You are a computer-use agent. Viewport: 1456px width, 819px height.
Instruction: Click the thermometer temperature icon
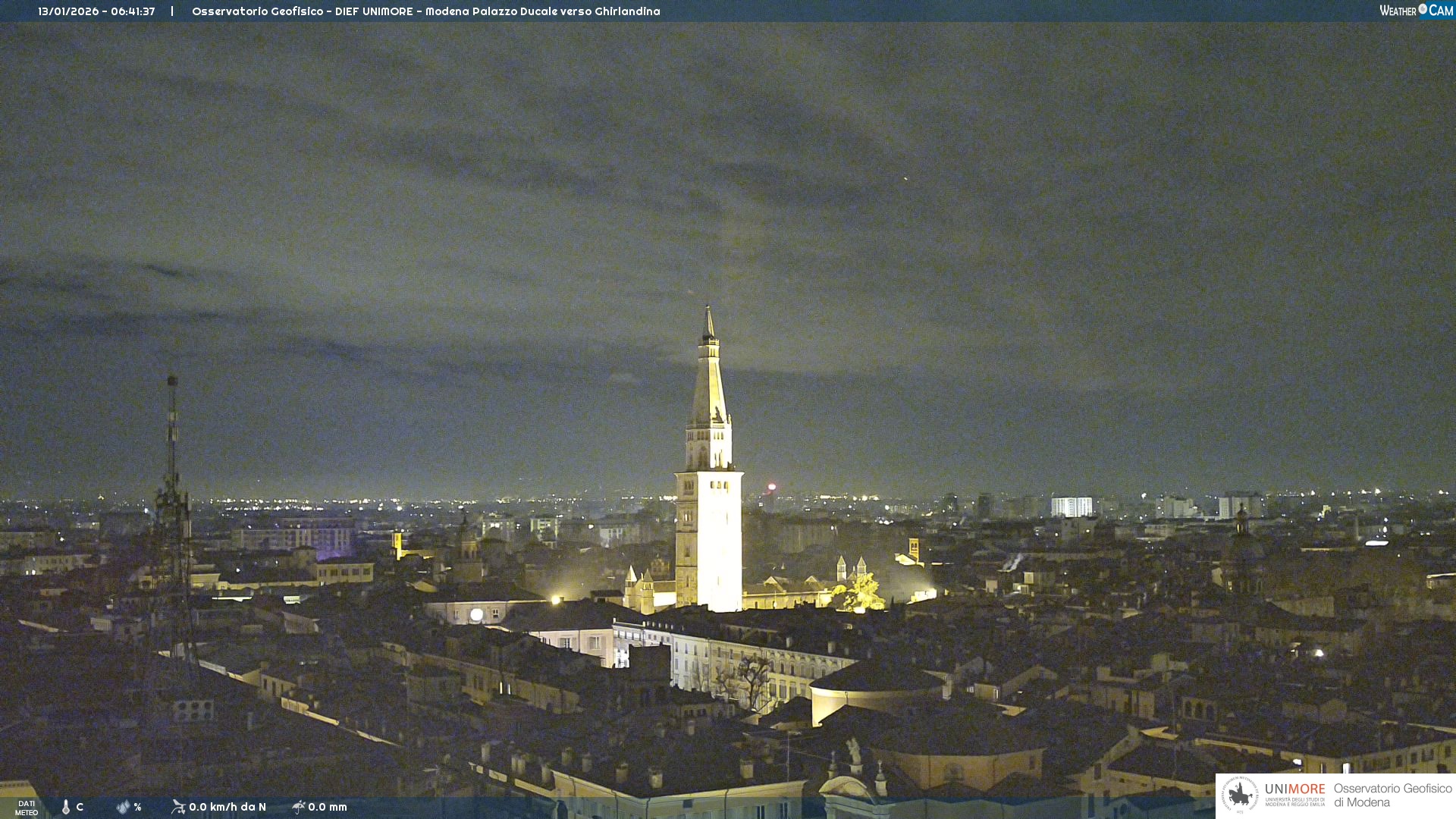tap(66, 808)
